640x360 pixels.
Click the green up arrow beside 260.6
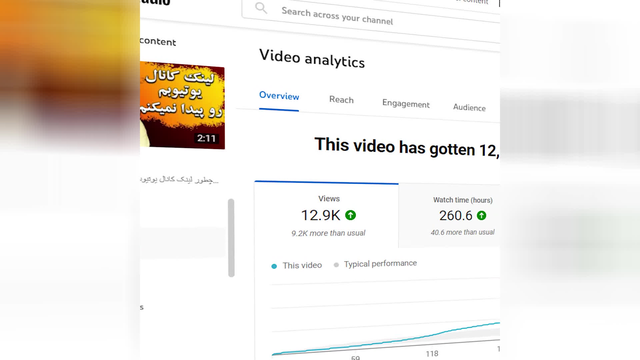(482, 215)
